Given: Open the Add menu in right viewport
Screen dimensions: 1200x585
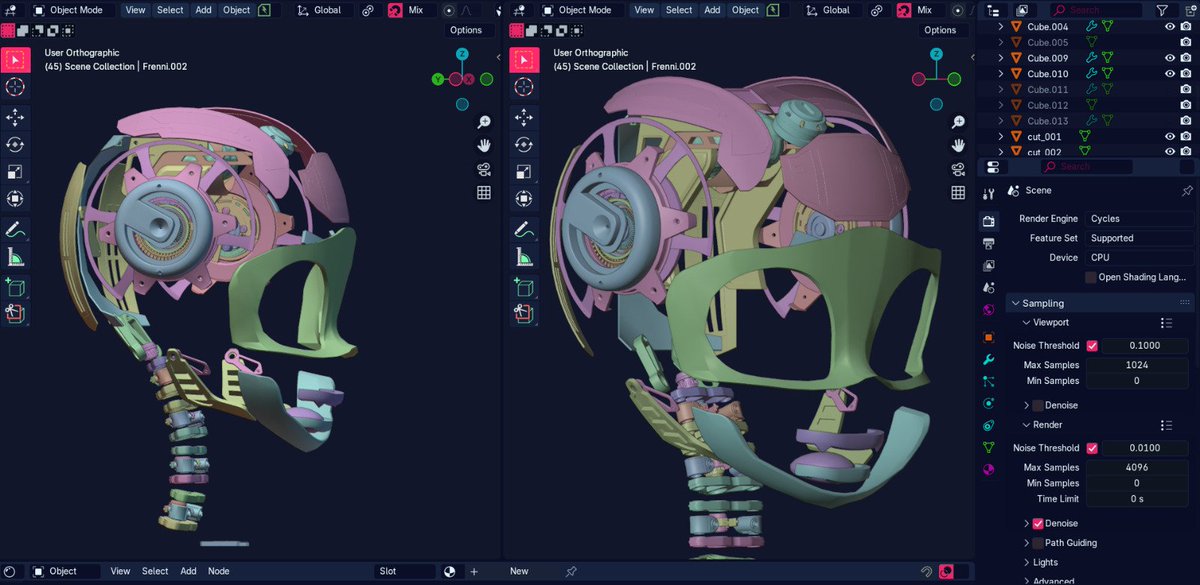Looking at the screenshot, I should click(711, 10).
